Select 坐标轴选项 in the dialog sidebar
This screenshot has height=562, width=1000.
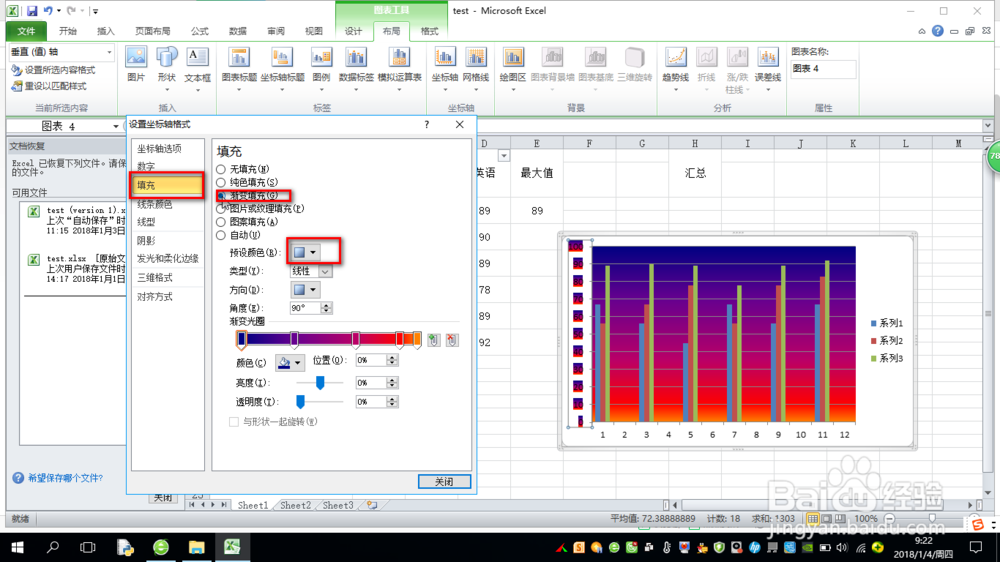tap(159, 149)
